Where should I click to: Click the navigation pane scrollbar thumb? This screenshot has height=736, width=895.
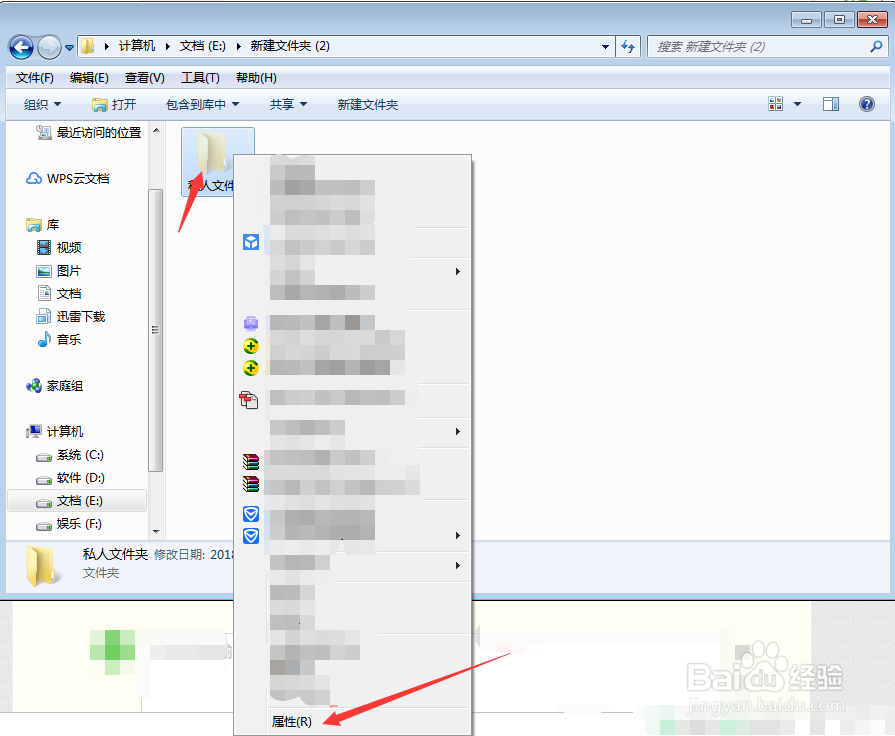pyautogui.click(x=155, y=329)
